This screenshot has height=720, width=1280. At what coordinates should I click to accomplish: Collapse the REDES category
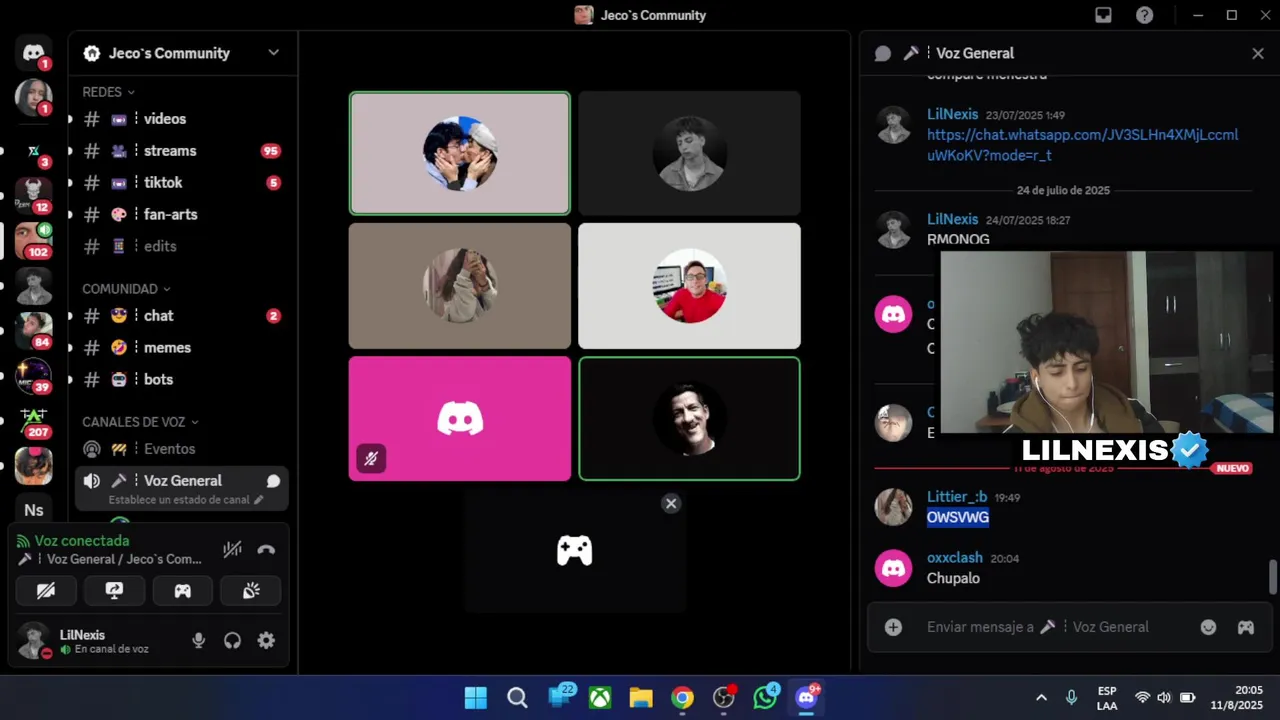point(108,92)
